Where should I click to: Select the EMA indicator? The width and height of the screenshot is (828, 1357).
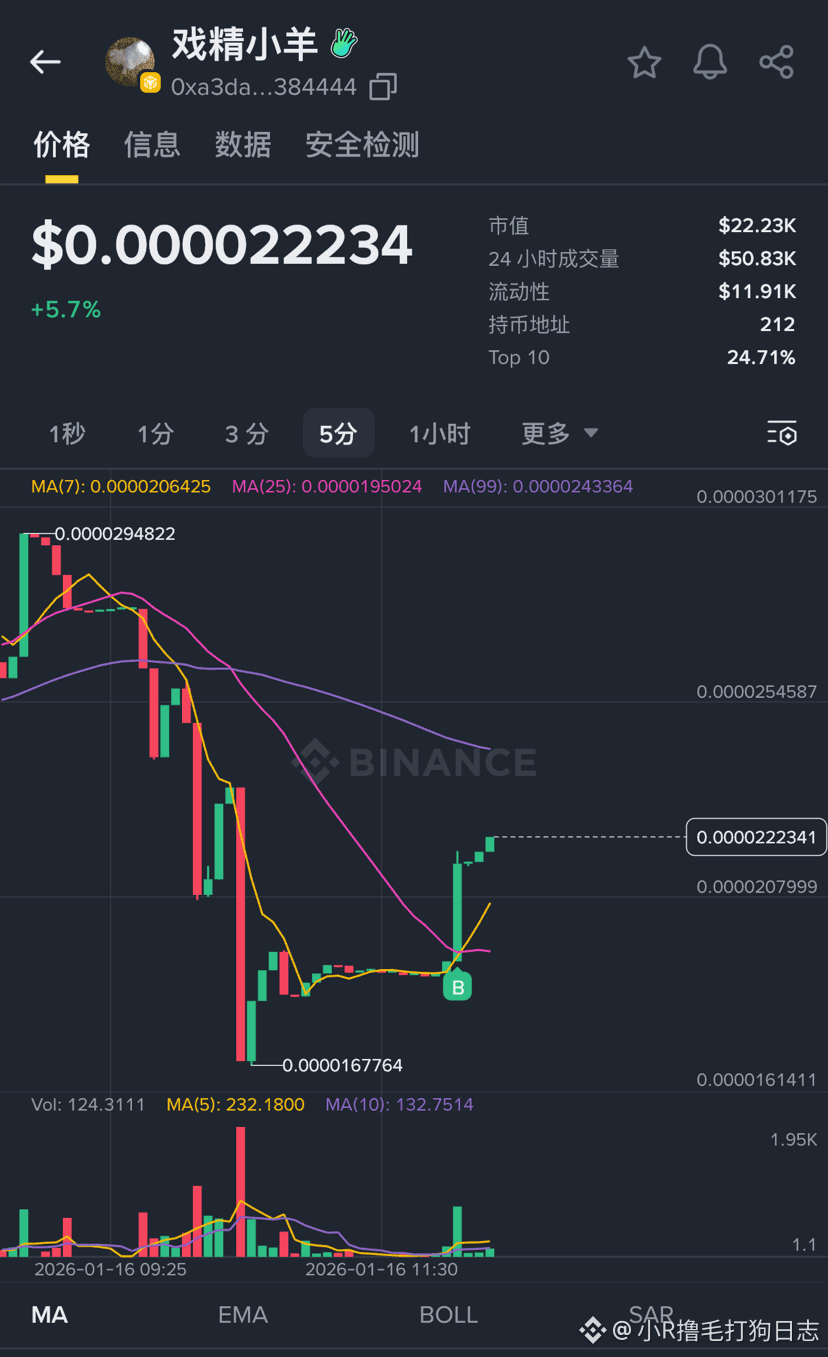[x=243, y=1314]
